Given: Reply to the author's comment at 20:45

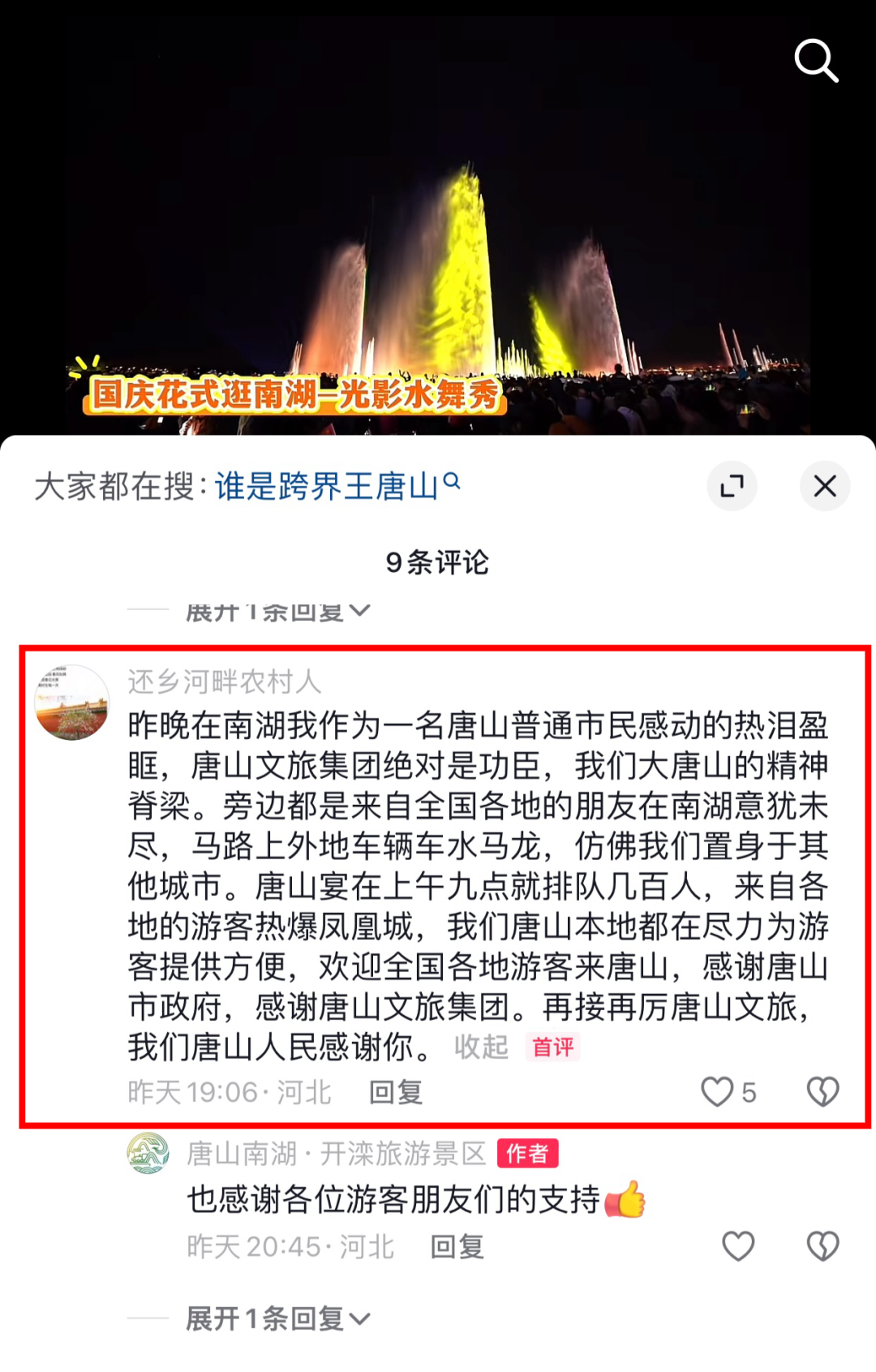Looking at the screenshot, I should (457, 1247).
